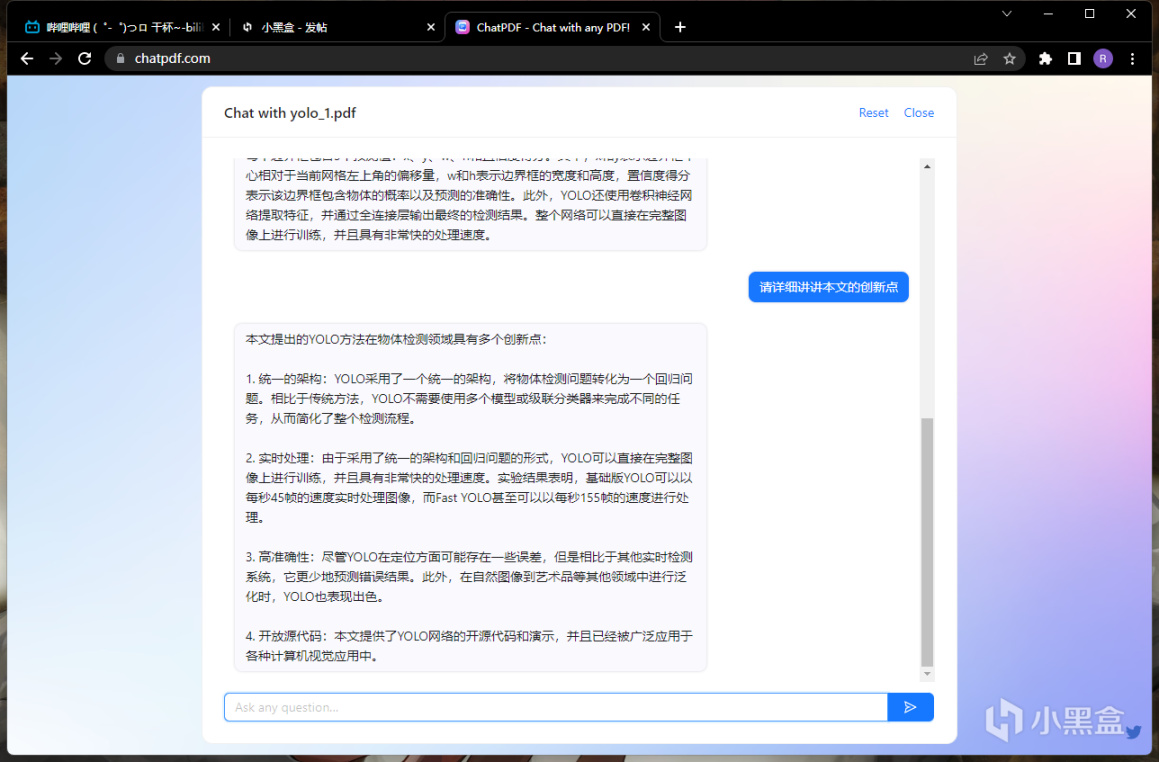Share this page from address bar

[x=981, y=58]
